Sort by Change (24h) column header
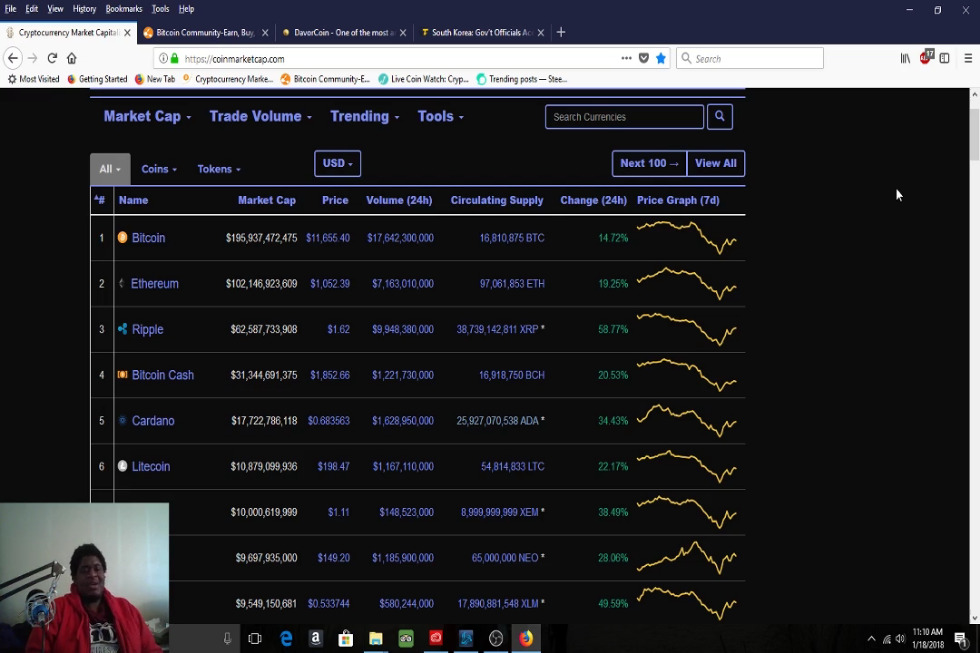This screenshot has height=653, width=980. 593,200
